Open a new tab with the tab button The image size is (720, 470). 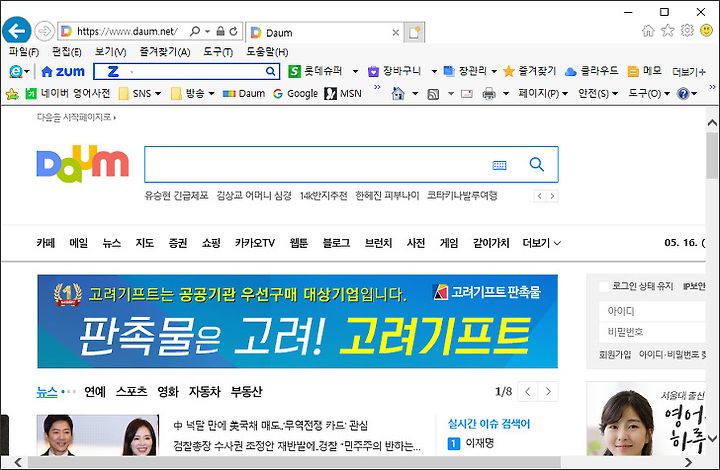tap(414, 33)
